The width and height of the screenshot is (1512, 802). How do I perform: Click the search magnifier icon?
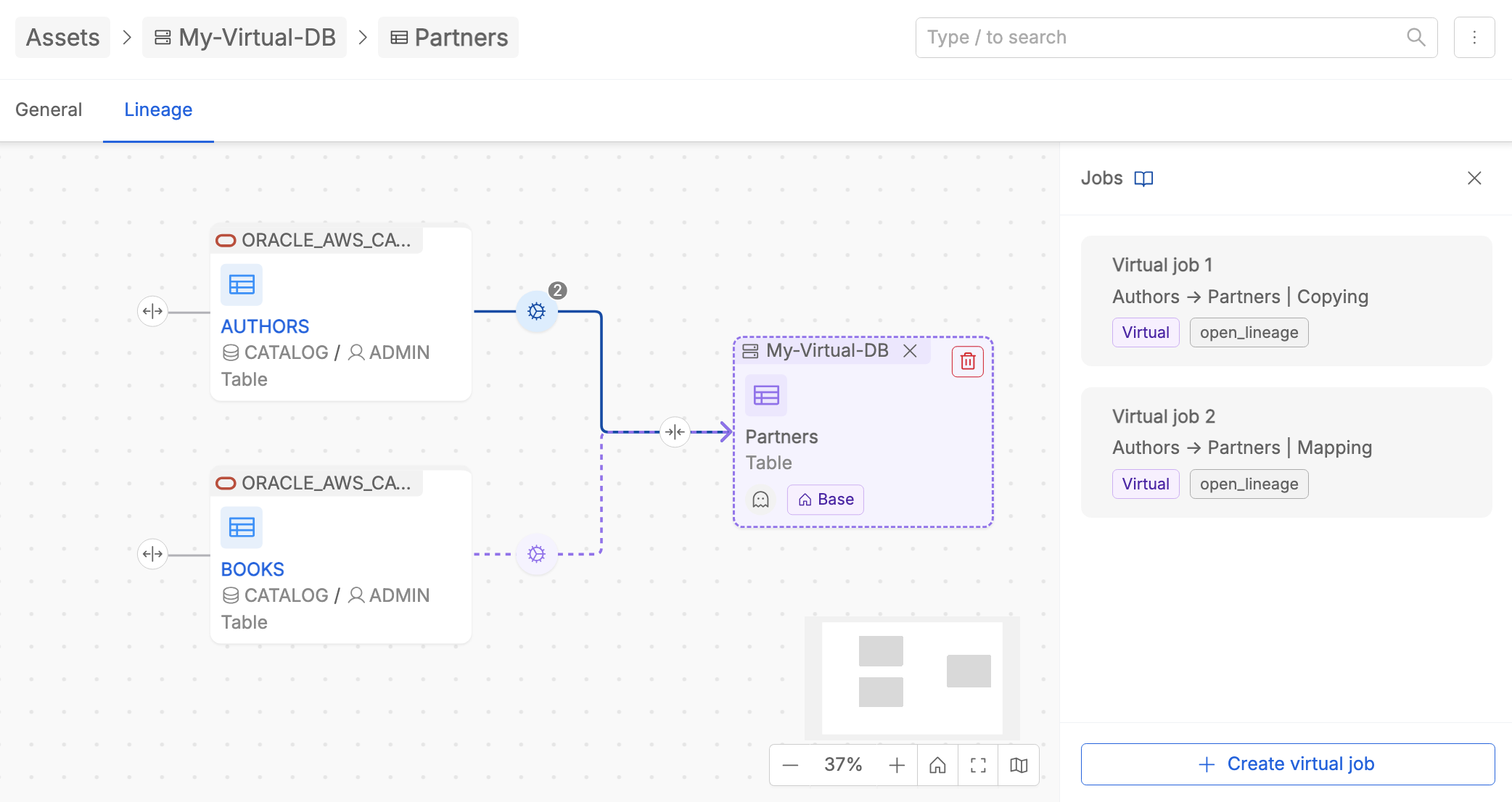1416,37
